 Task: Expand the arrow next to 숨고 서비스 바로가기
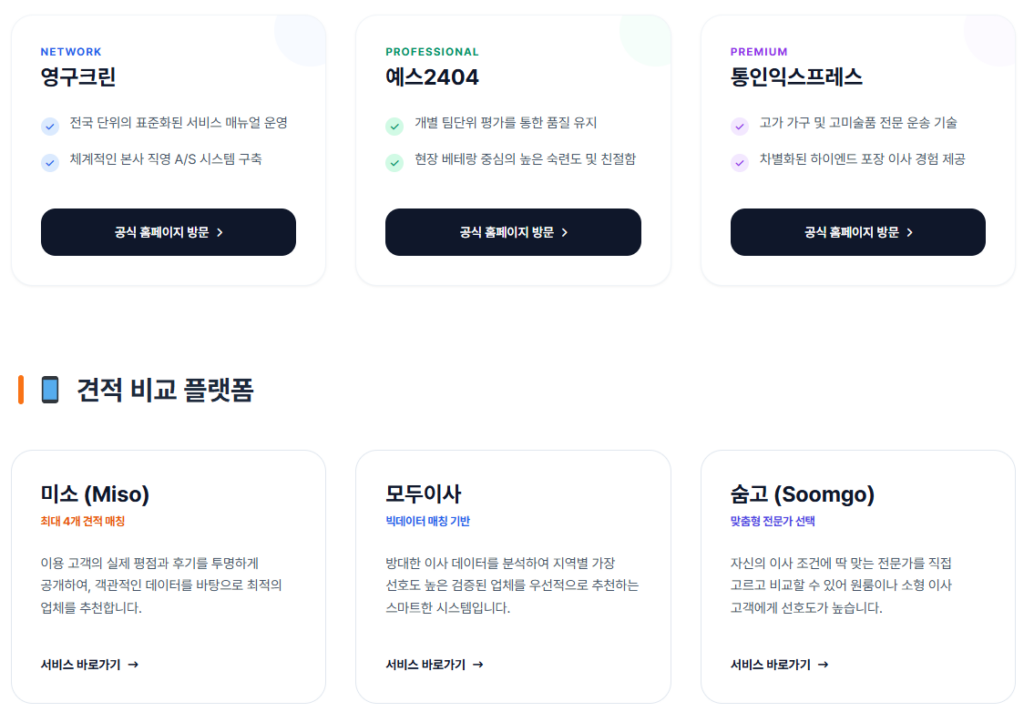tap(822, 664)
